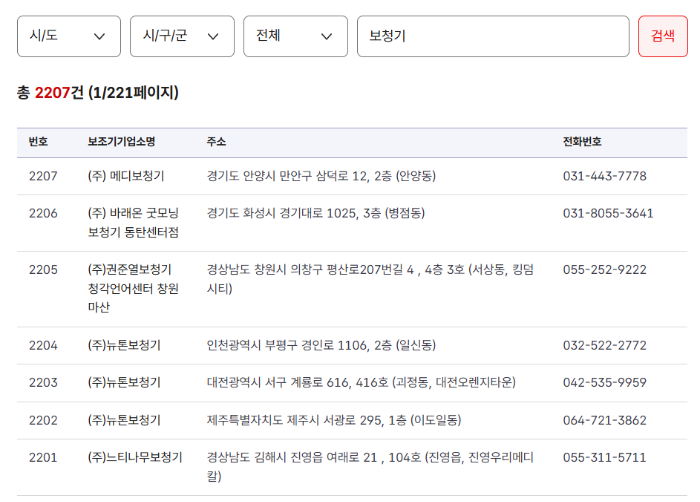Select phone number 031-8055-3641
The image size is (700, 502).
(x=608, y=213)
